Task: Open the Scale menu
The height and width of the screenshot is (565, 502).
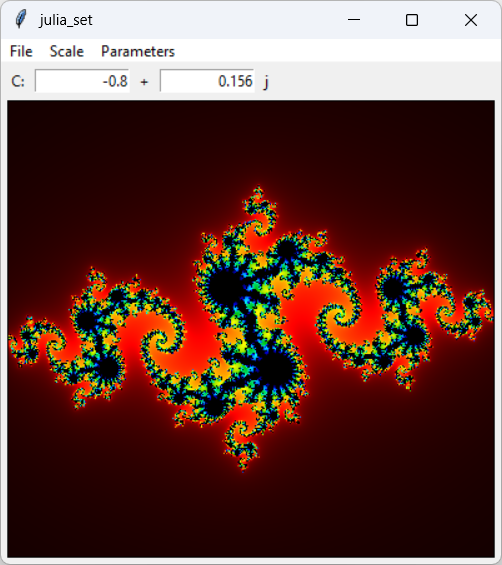Action: click(67, 51)
